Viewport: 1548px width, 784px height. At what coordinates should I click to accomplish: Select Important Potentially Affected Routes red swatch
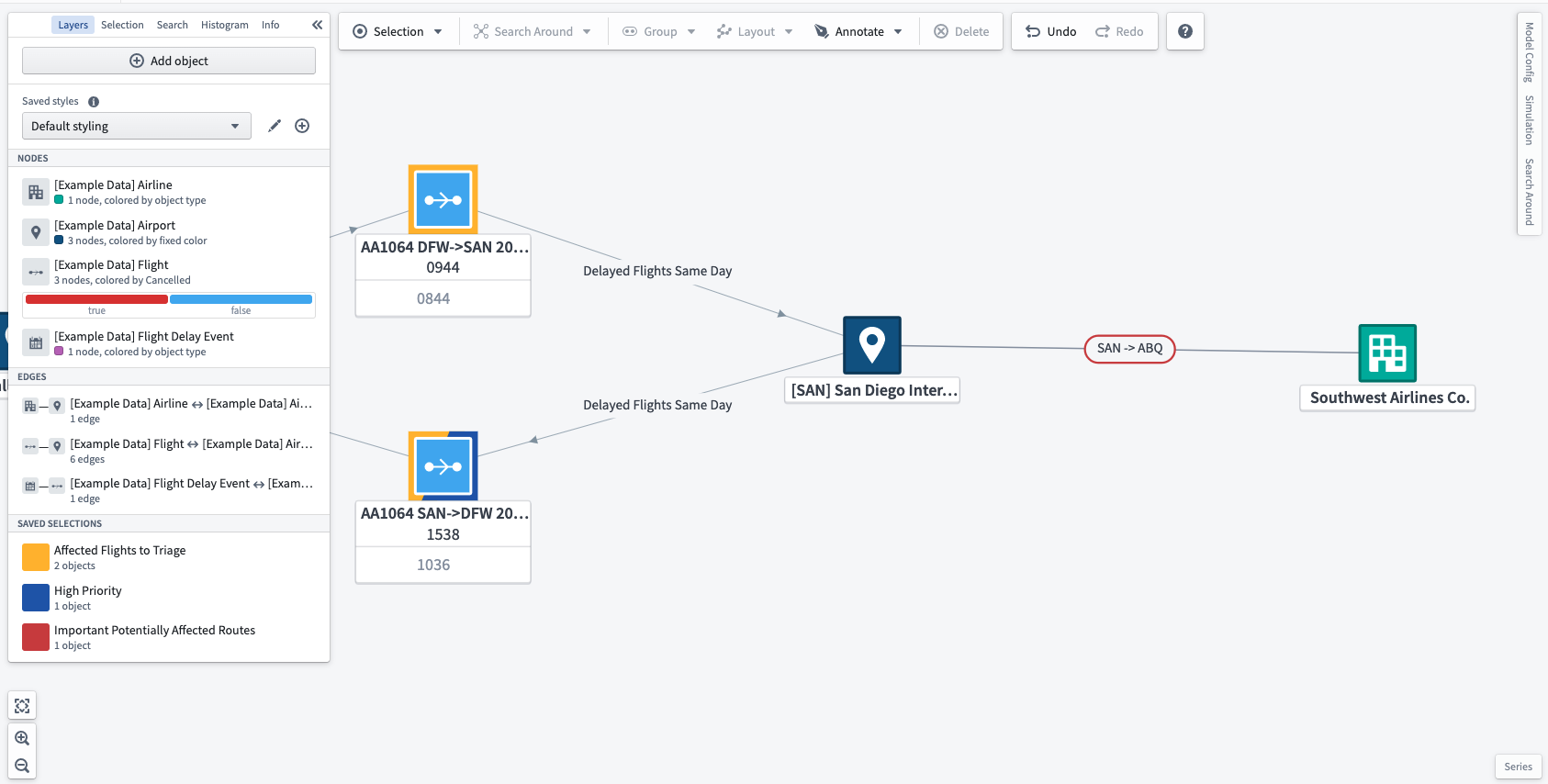click(x=36, y=637)
